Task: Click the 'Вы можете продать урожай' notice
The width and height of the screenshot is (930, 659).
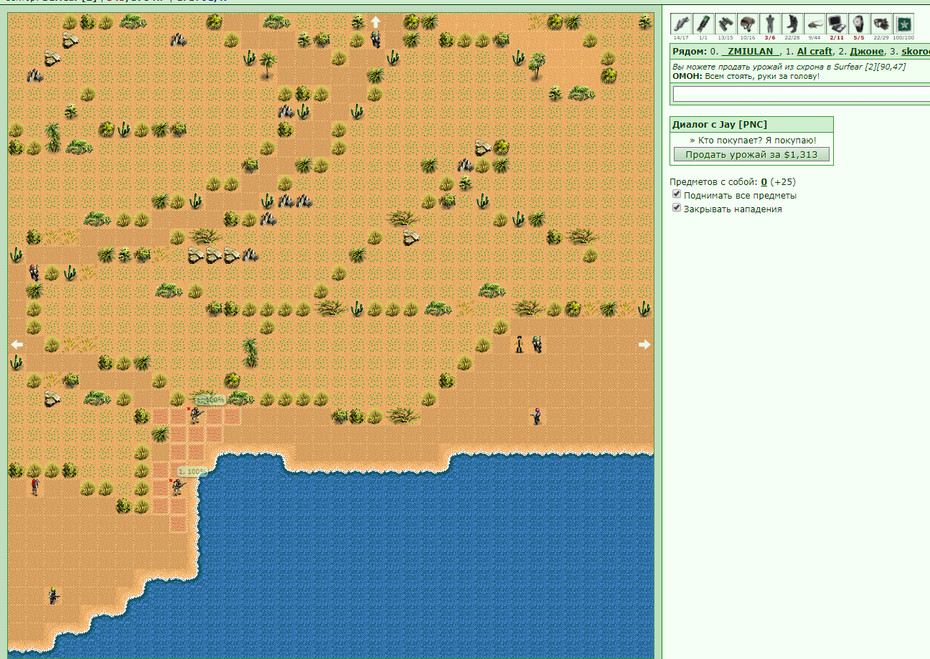Action: [789, 67]
